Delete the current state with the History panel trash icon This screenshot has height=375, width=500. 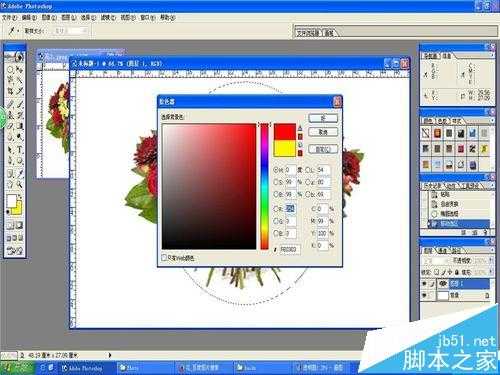coord(486,233)
